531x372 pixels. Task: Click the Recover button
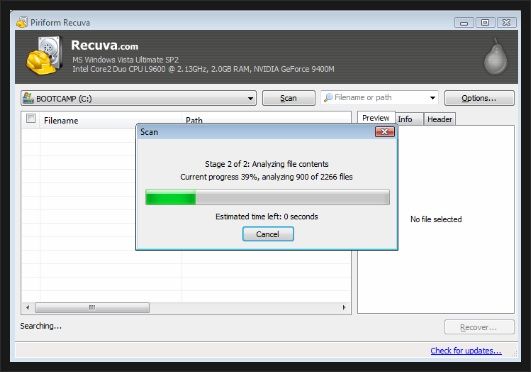tap(479, 328)
